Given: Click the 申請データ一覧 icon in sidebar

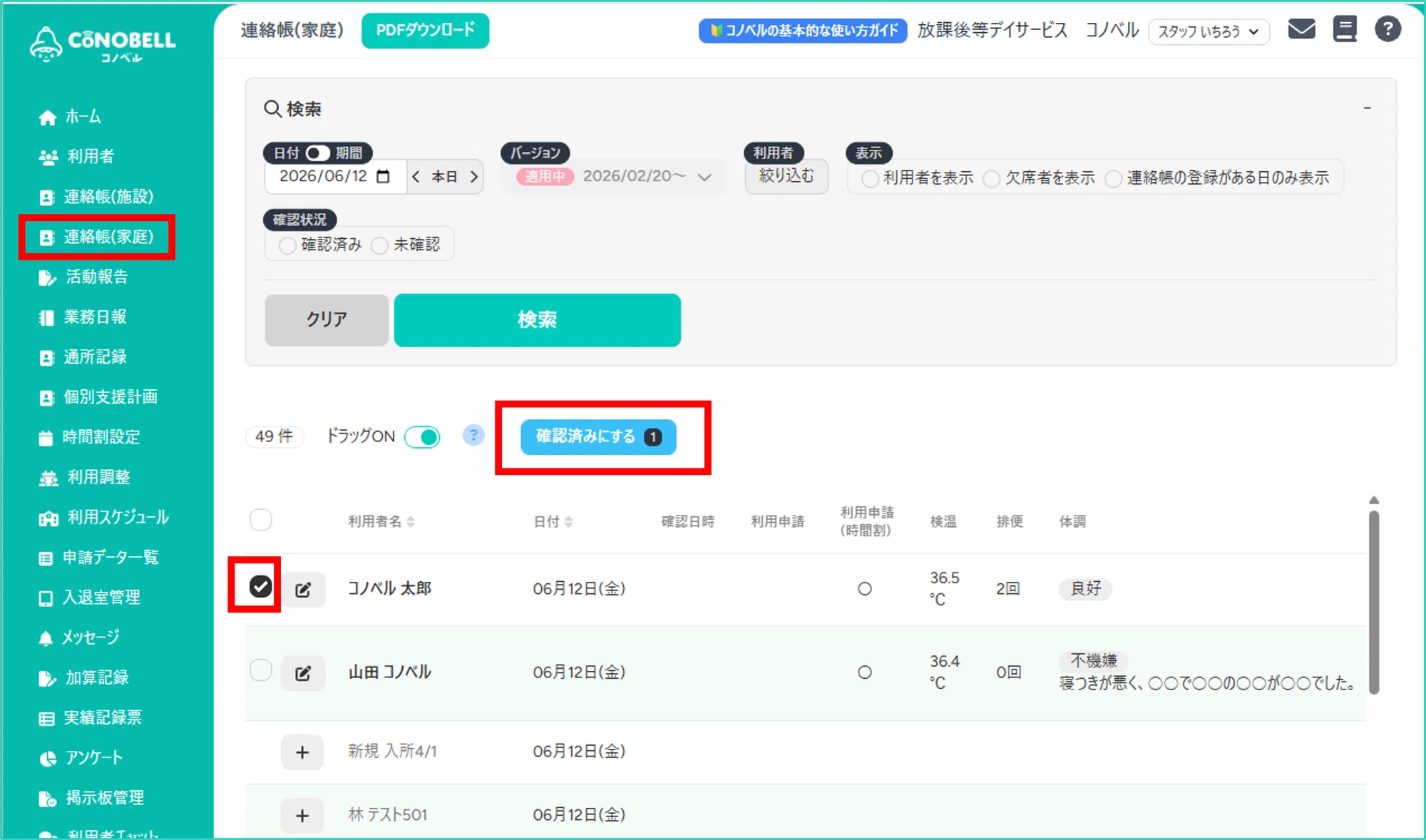Looking at the screenshot, I should coord(46,558).
